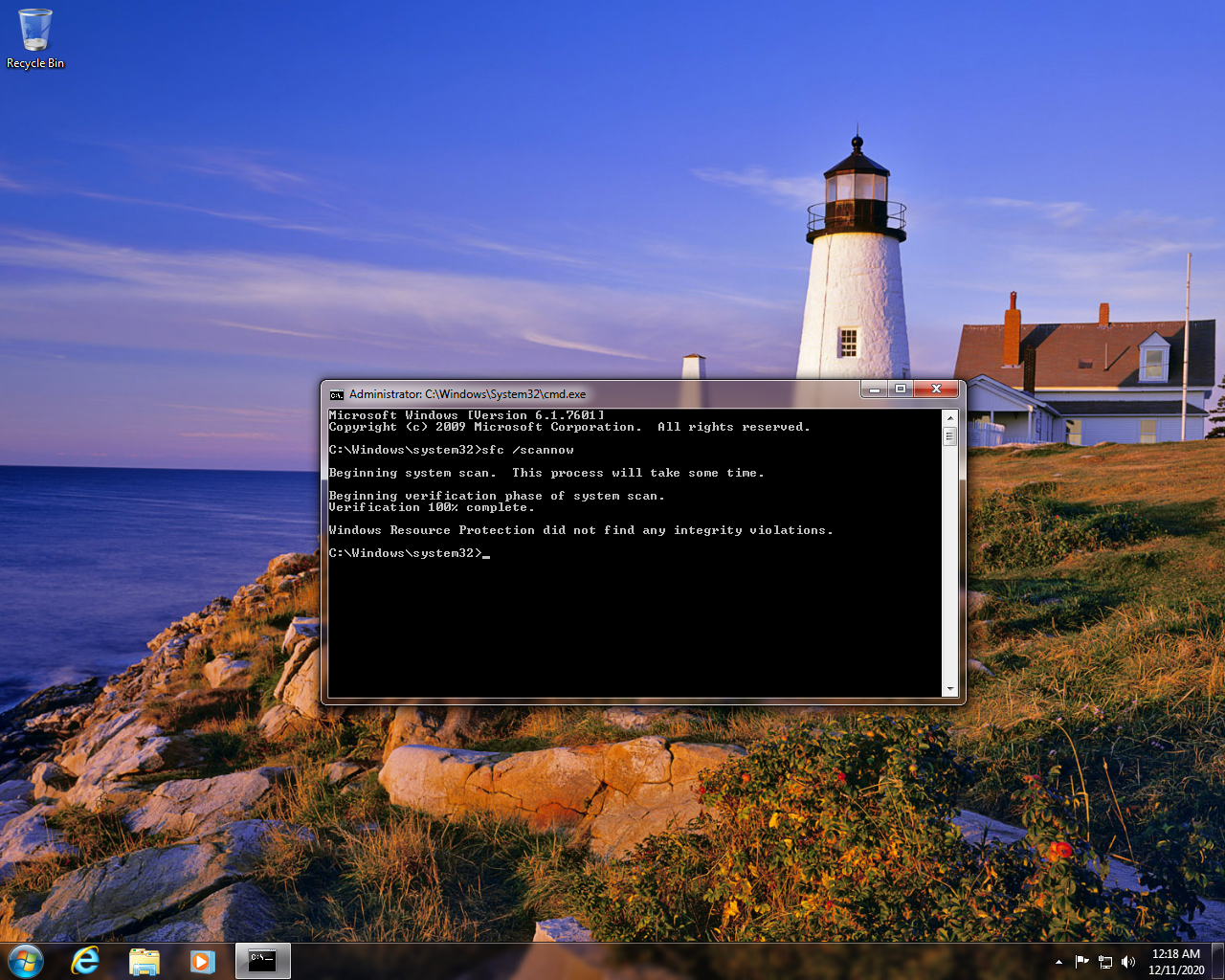1225x980 pixels.
Task: Click the 'Verification 100% complete.' line
Action: click(x=432, y=507)
